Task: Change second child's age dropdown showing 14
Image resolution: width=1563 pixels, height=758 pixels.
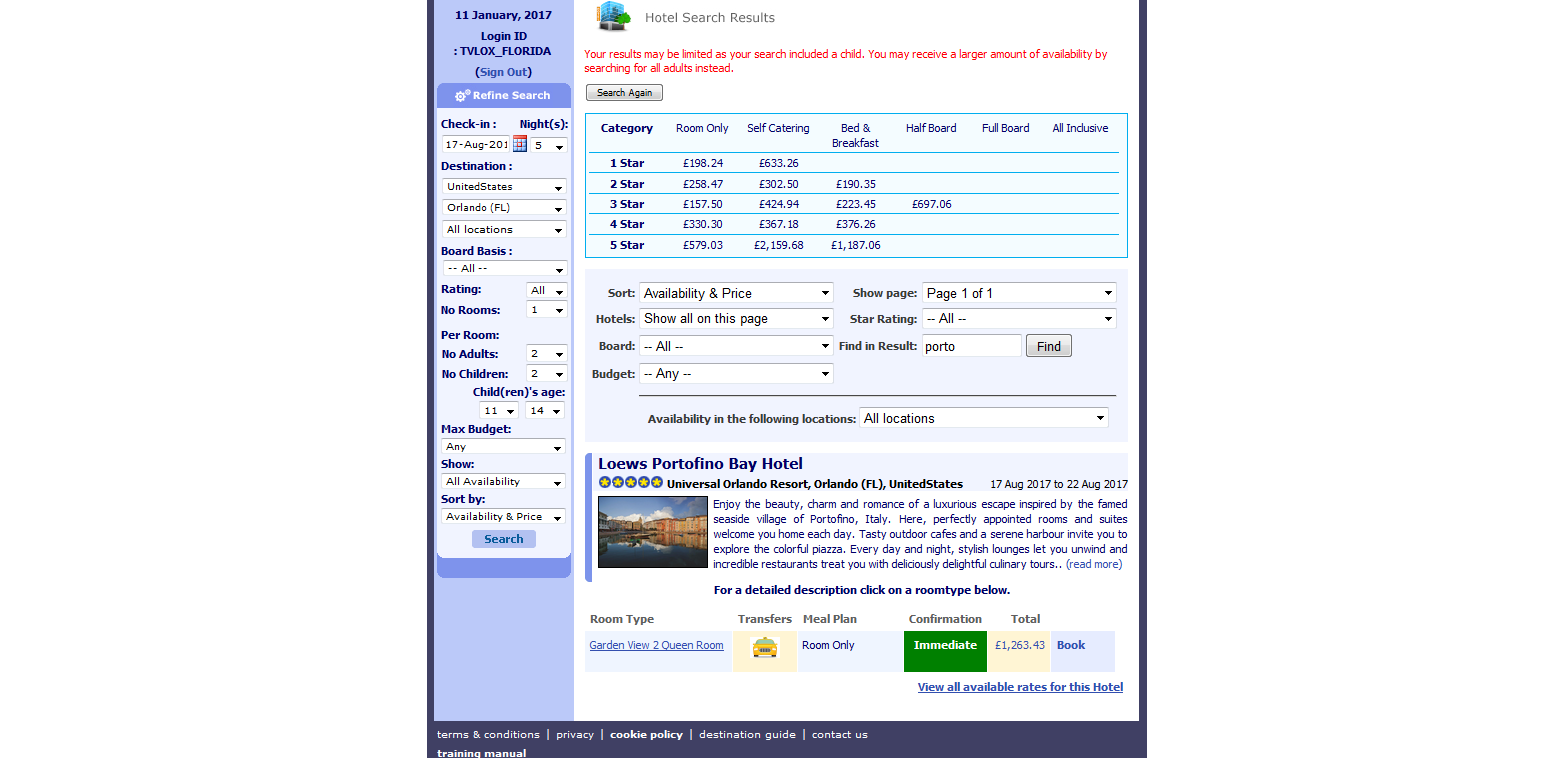Action: tap(545, 411)
